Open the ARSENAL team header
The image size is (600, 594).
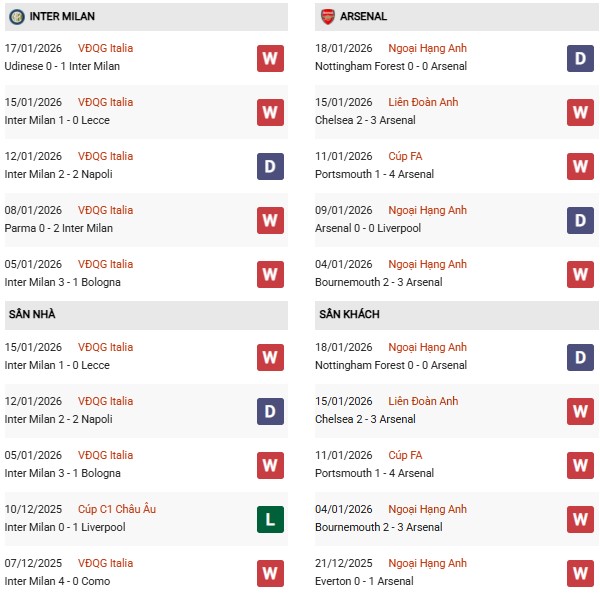pos(364,17)
